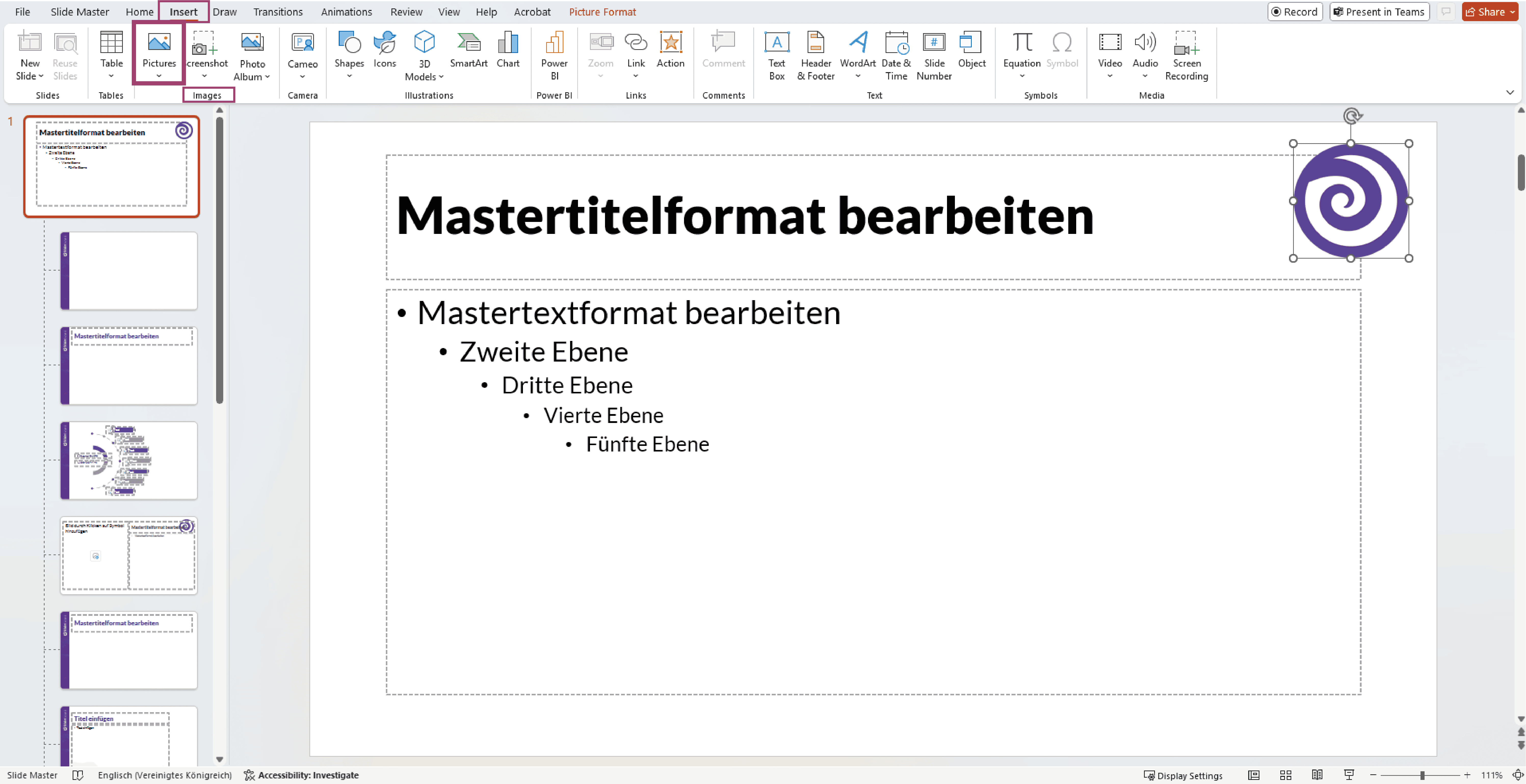The width and height of the screenshot is (1526, 784).
Task: Click the Englisch (Vereinigtes Königreich) language
Action: (165, 775)
